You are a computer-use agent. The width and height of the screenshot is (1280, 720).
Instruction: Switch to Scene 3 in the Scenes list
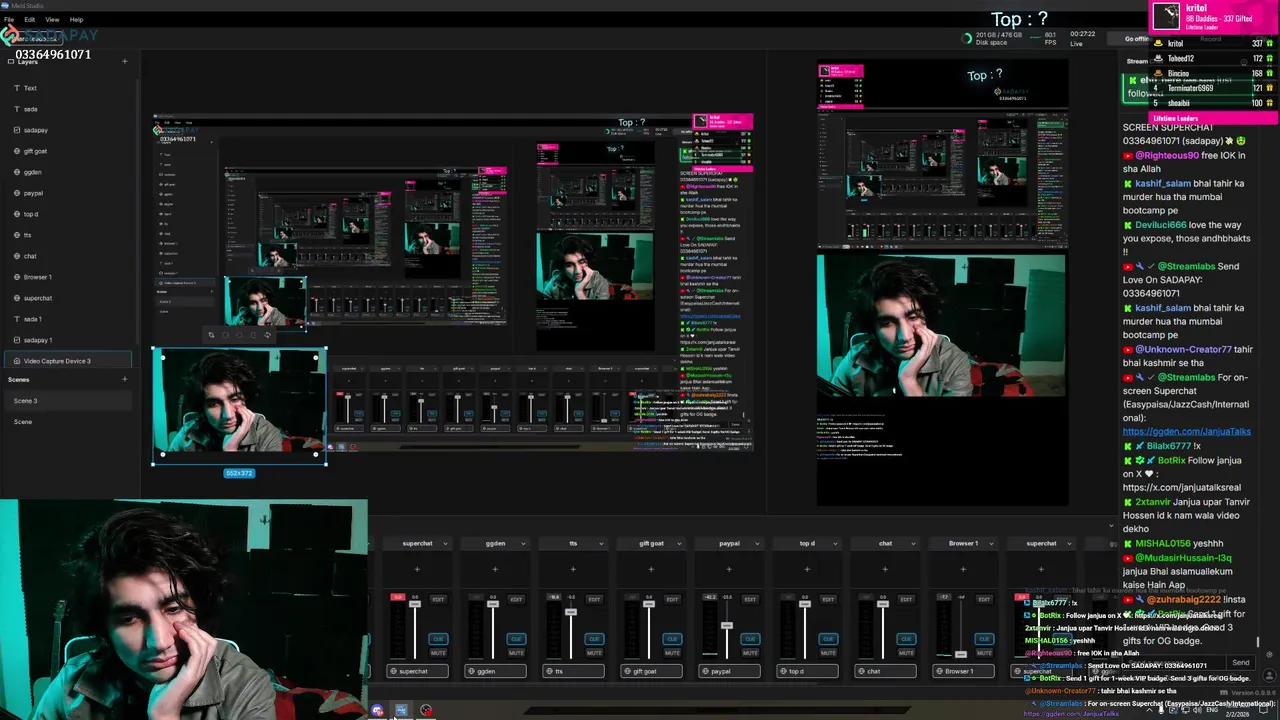tap(66, 401)
